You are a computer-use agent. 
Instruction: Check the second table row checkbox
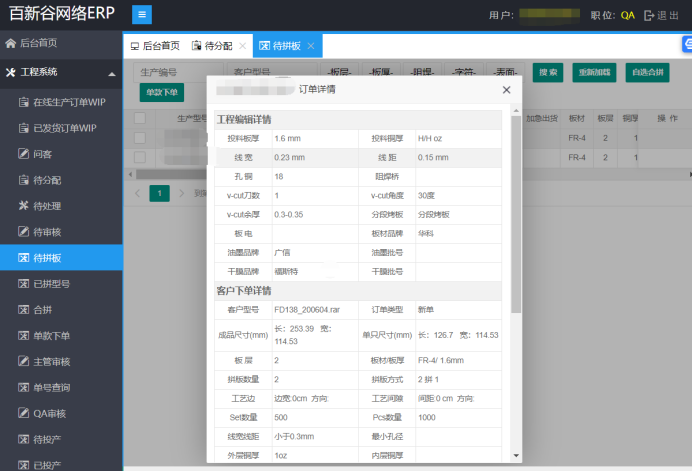coord(140,158)
